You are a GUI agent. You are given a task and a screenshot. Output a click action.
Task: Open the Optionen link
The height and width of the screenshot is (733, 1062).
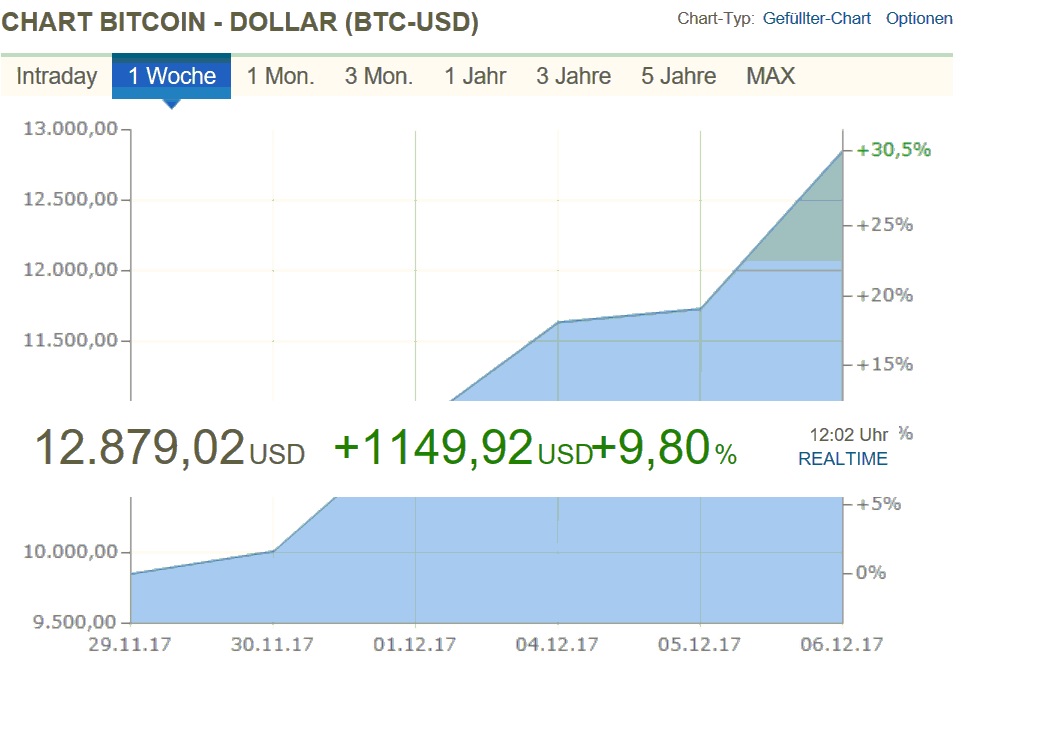pyautogui.click(x=919, y=18)
